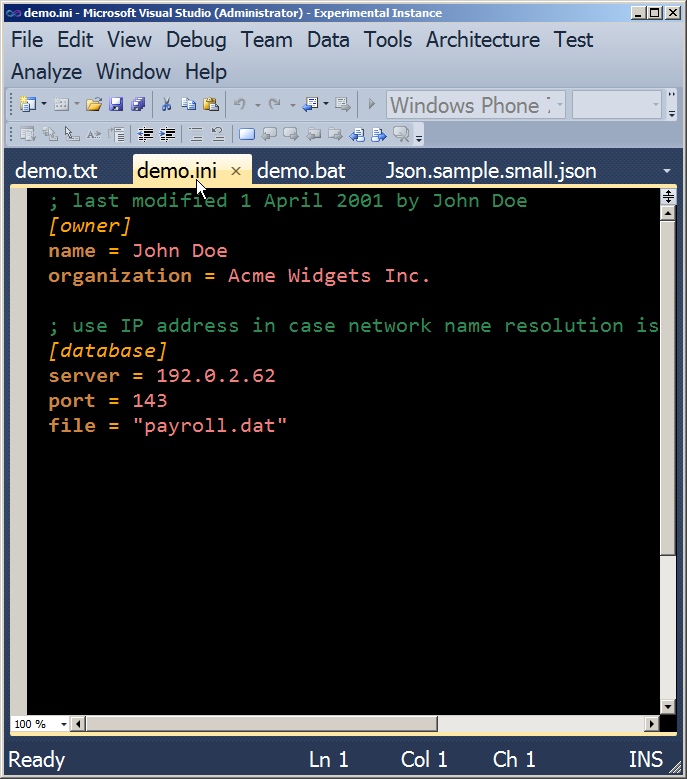The height and width of the screenshot is (779, 687).
Task: Go to next bookmark in folder
Action: (x=335, y=134)
